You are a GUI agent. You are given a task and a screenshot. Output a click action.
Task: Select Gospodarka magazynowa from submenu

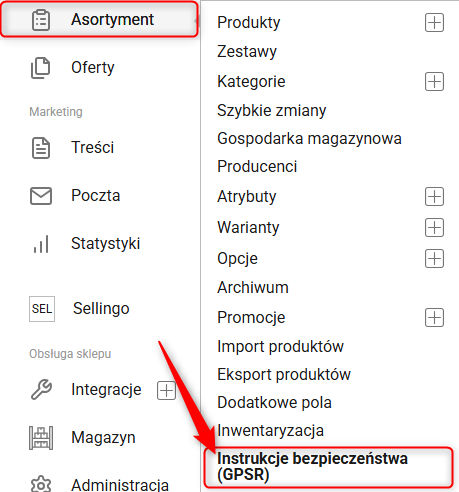[x=309, y=139]
